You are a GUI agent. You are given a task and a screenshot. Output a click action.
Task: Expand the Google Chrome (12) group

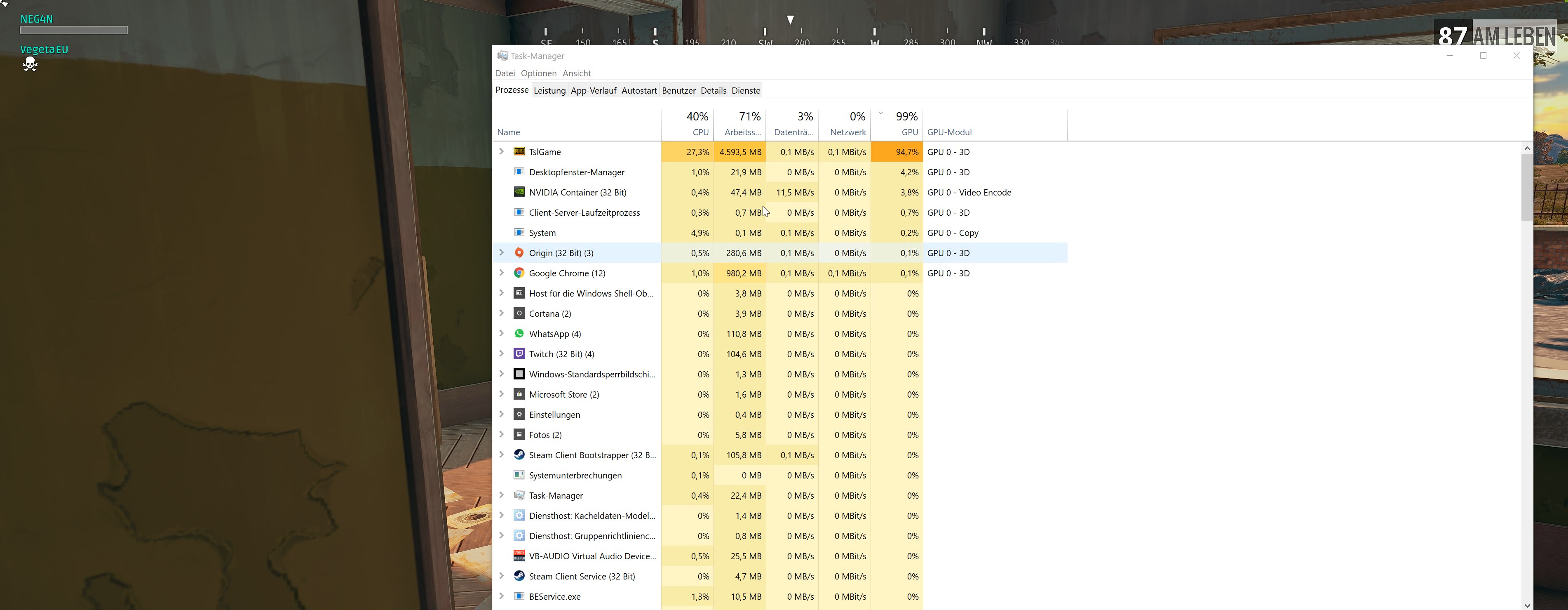tap(502, 273)
